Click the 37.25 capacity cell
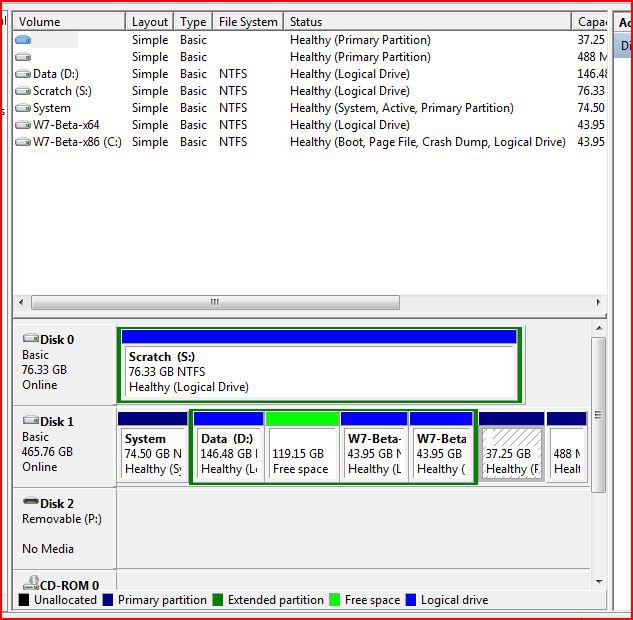The width and height of the screenshot is (633, 620). pos(591,40)
